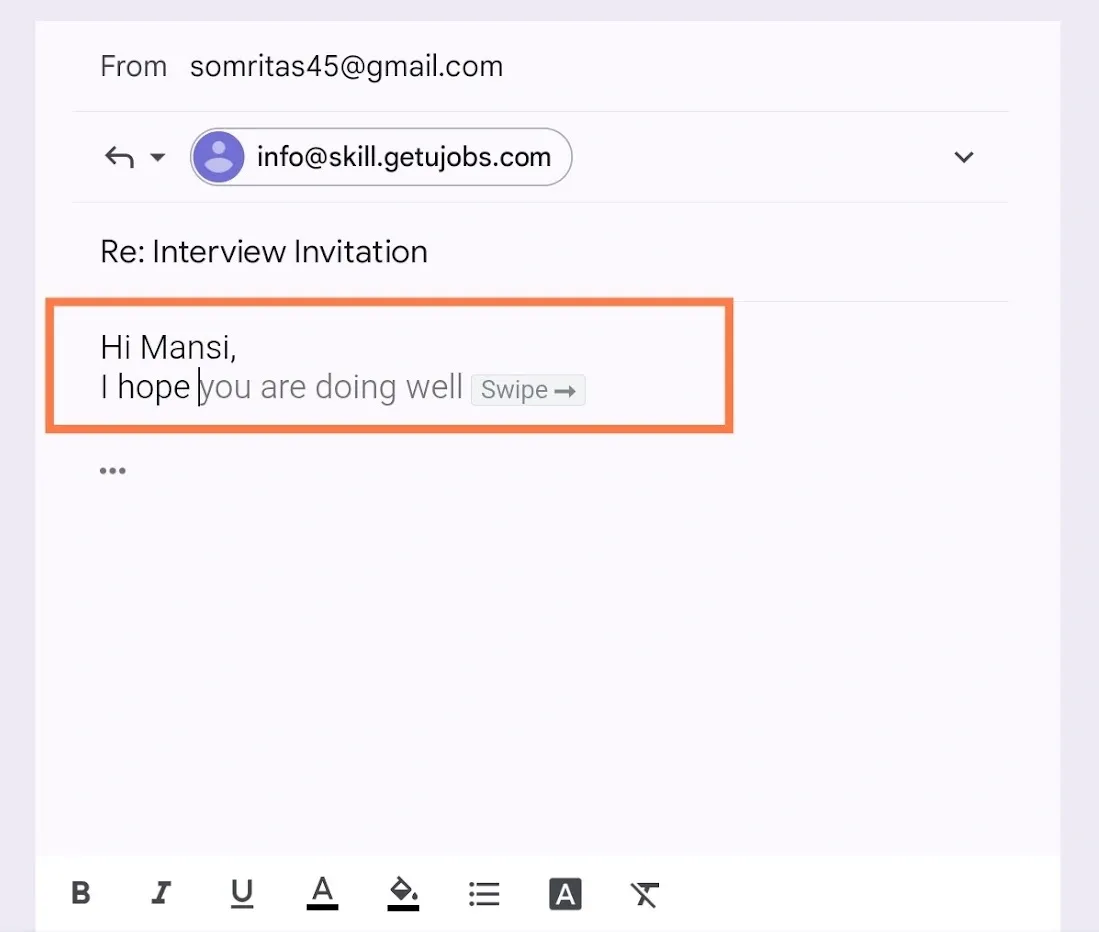This screenshot has height=932, width=1099.
Task: Click the subject line Re: Interview Invitation
Action: (264, 251)
